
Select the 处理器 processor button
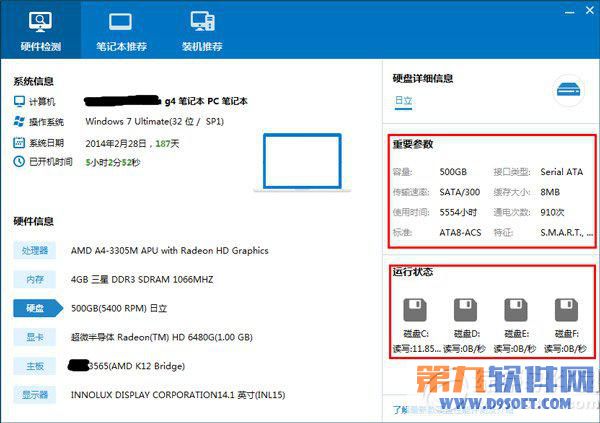[34, 250]
